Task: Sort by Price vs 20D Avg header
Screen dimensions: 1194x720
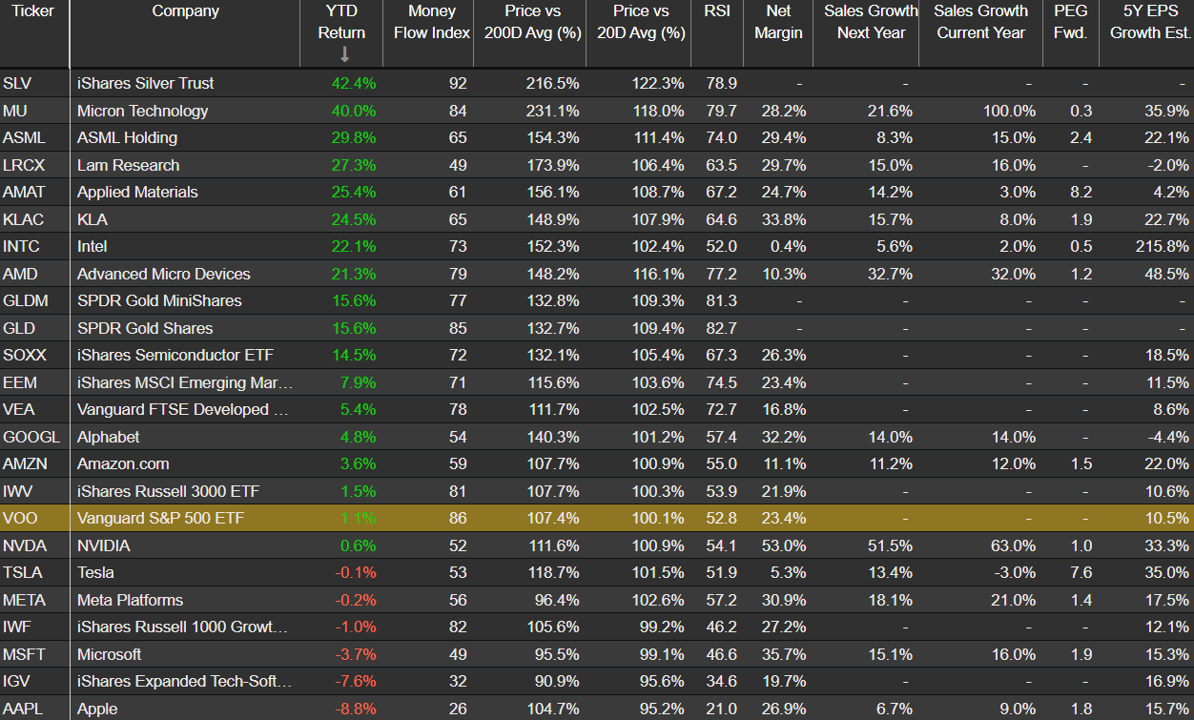Action: pos(641,22)
